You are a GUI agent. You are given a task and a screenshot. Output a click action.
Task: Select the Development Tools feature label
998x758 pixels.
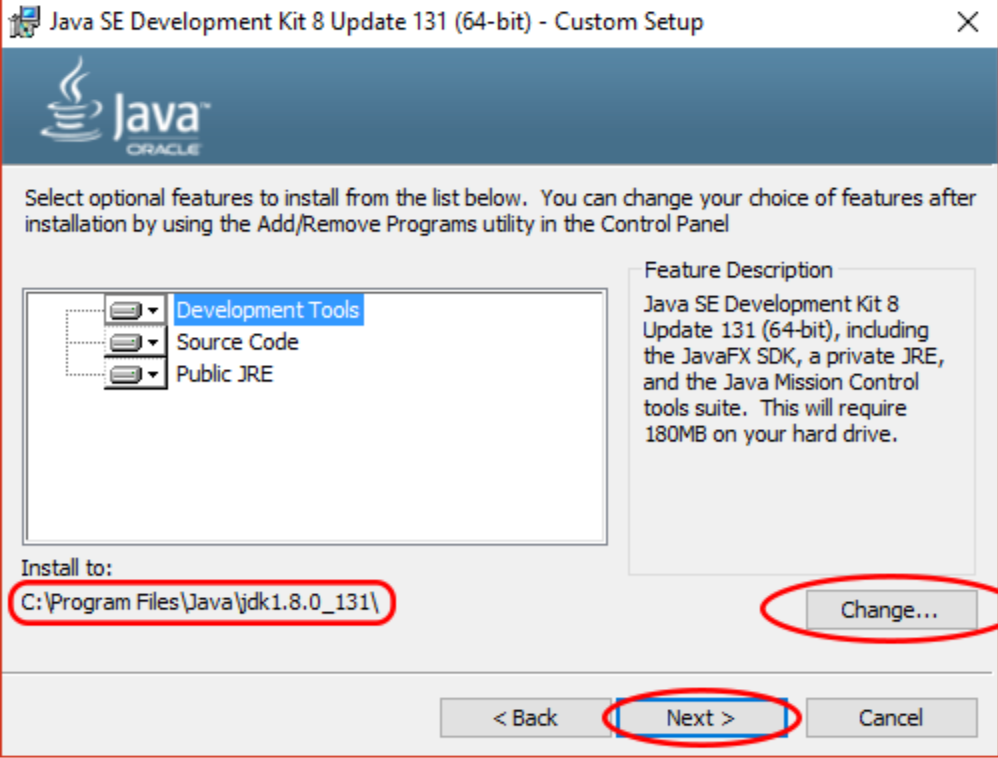267,310
